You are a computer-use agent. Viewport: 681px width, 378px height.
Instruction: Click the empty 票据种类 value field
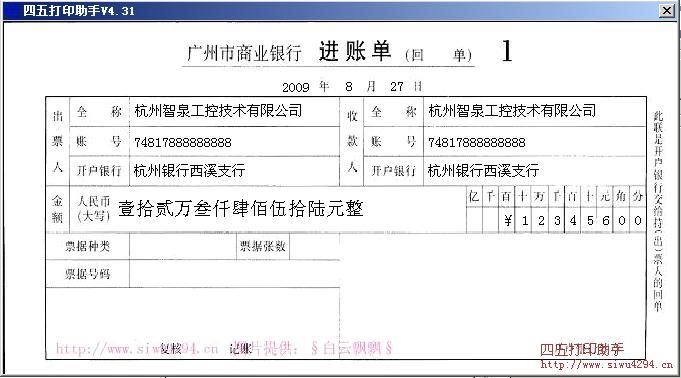183,247
